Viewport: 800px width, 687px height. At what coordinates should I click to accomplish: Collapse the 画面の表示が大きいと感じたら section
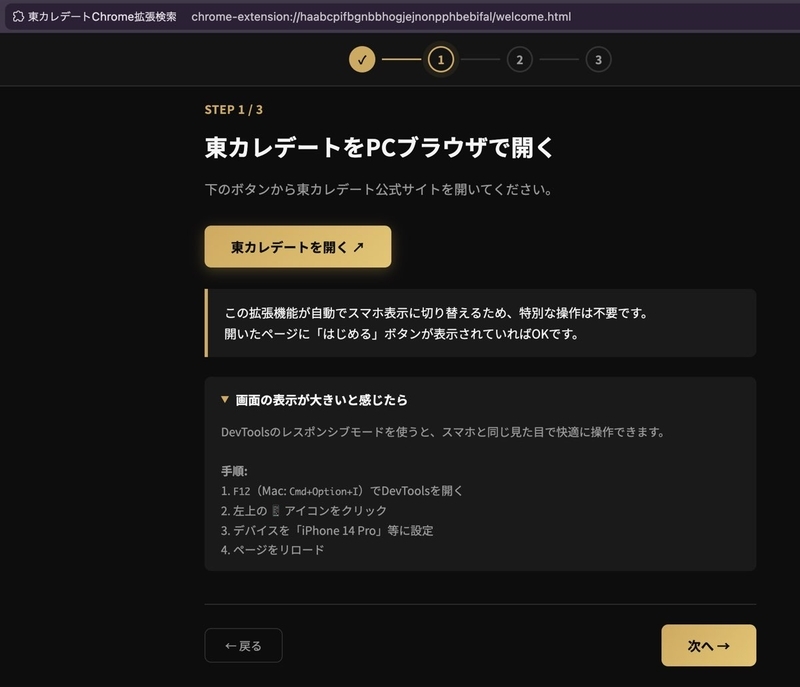pyautogui.click(x=314, y=400)
